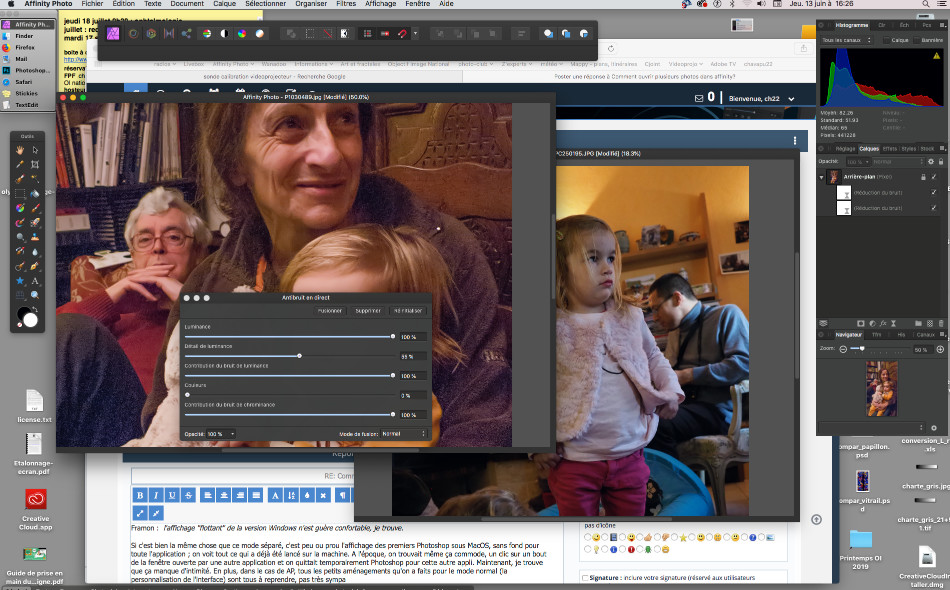Screen dimensions: 950x590
Task: Switch to the Effets tab
Action: 889,148
